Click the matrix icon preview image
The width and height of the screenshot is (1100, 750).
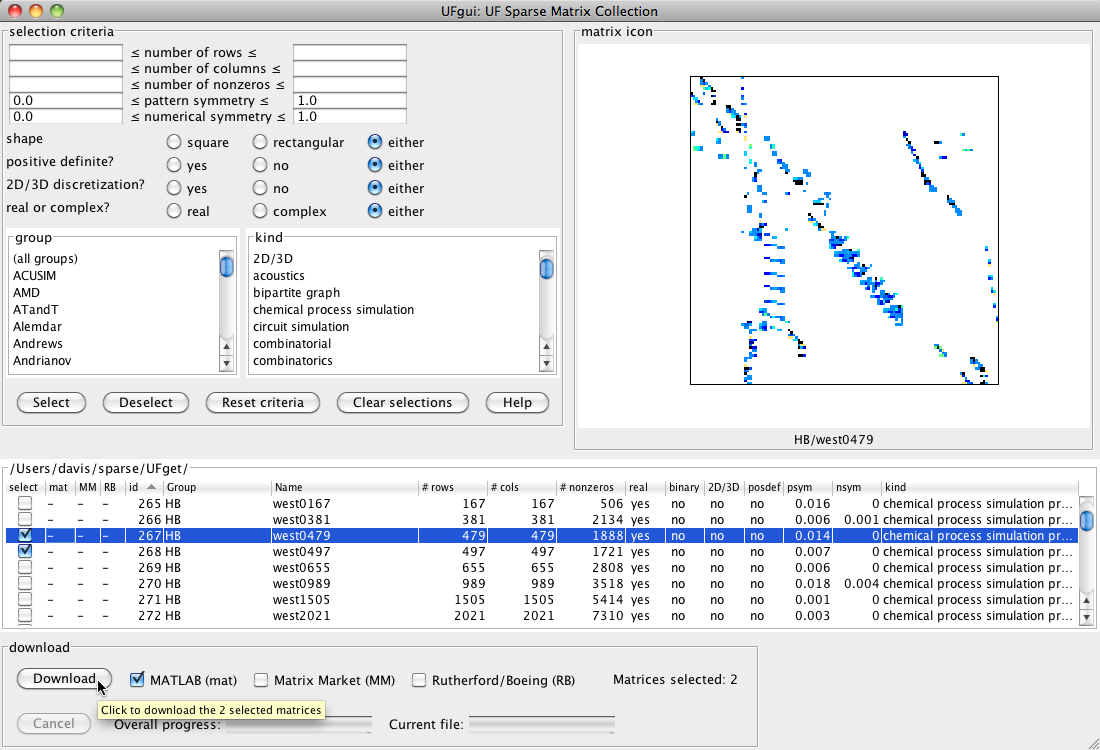pyautogui.click(x=844, y=230)
